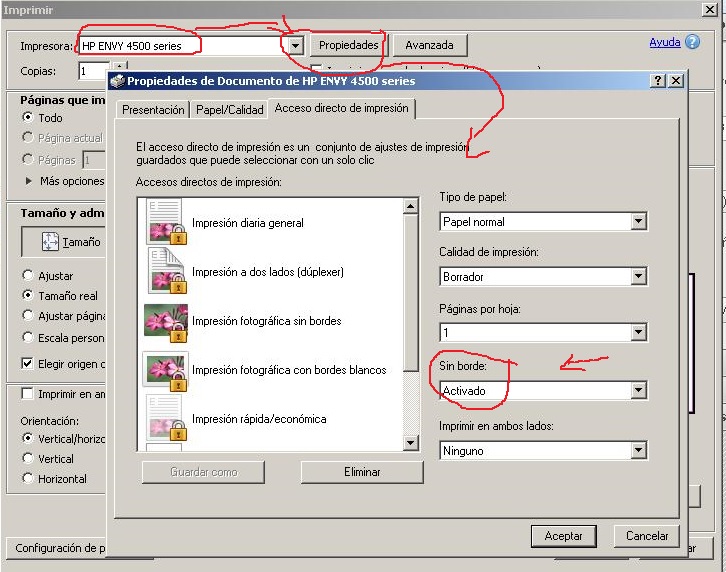Image resolution: width=726 pixels, height=572 pixels.
Task: Click the Propiedades button
Action: (x=349, y=45)
